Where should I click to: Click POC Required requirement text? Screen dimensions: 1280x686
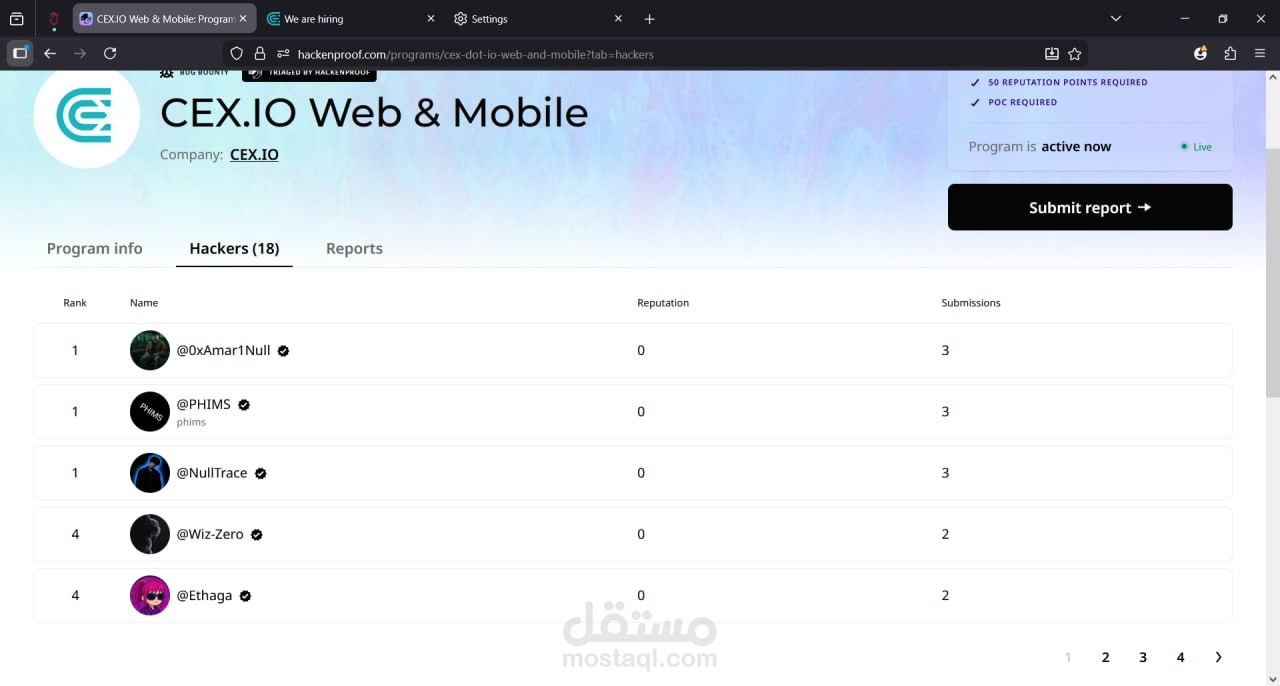pyautogui.click(x=1022, y=102)
